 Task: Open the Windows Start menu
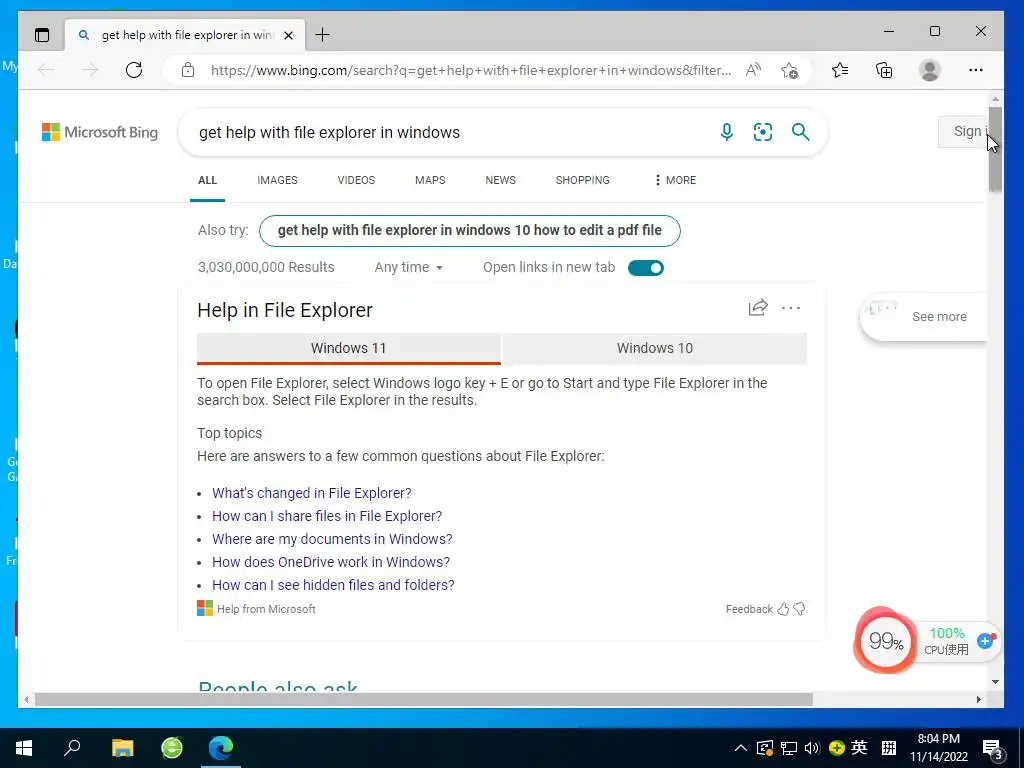[x=24, y=748]
